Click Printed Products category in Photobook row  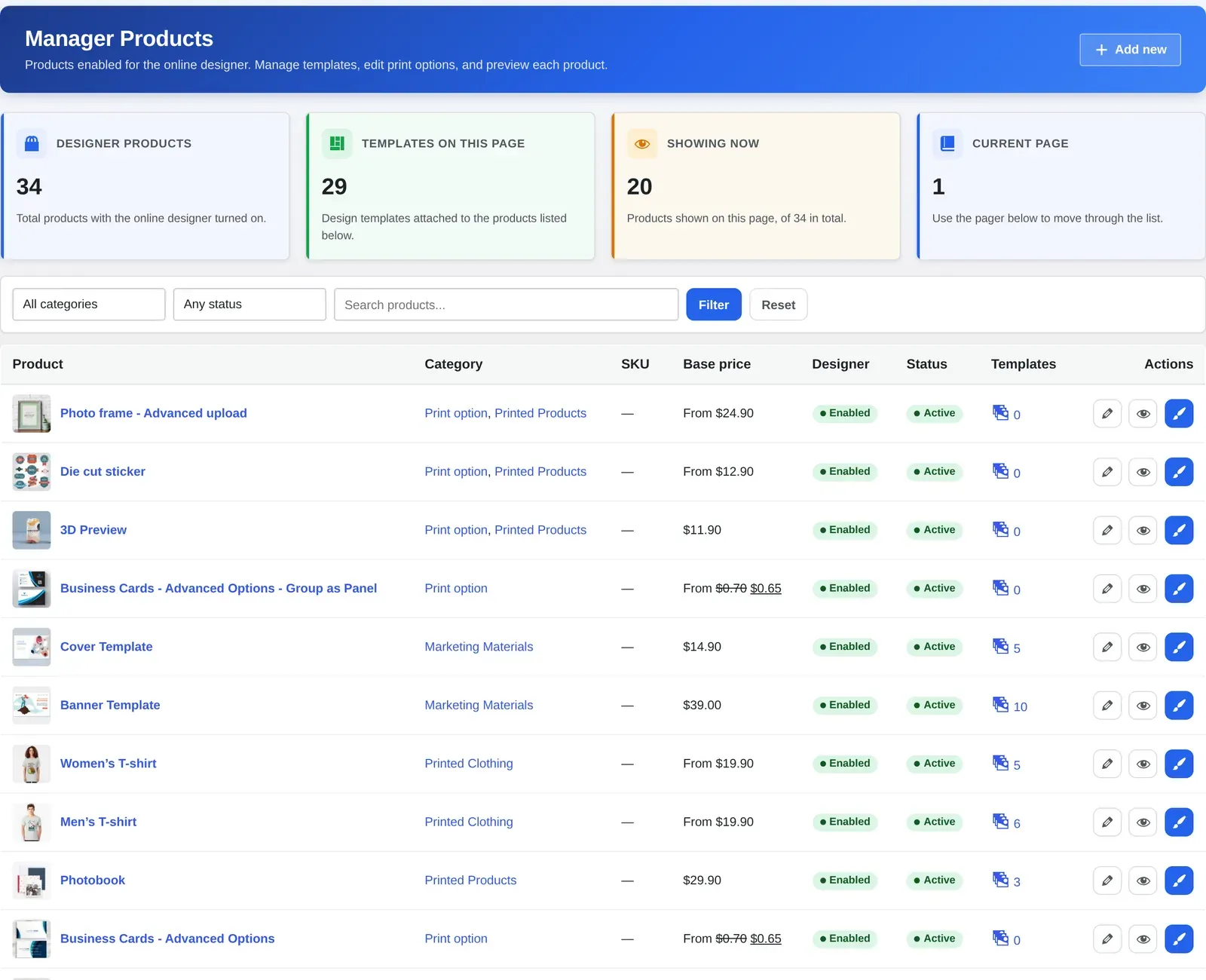(x=470, y=880)
